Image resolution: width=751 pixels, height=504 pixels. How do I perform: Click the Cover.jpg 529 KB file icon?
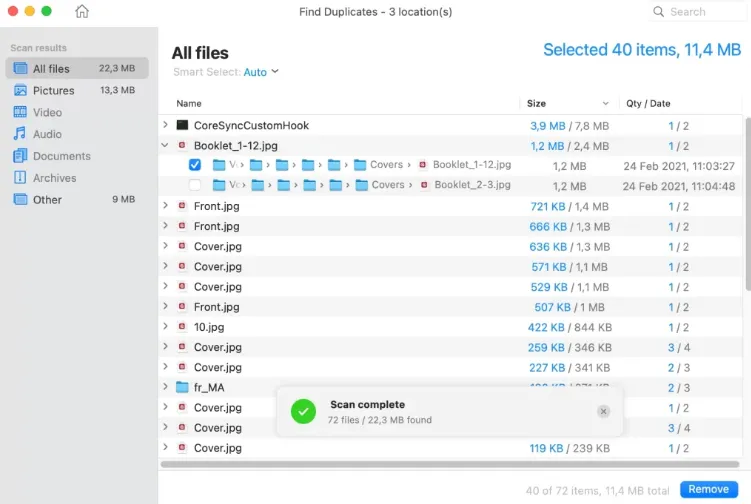point(182,286)
